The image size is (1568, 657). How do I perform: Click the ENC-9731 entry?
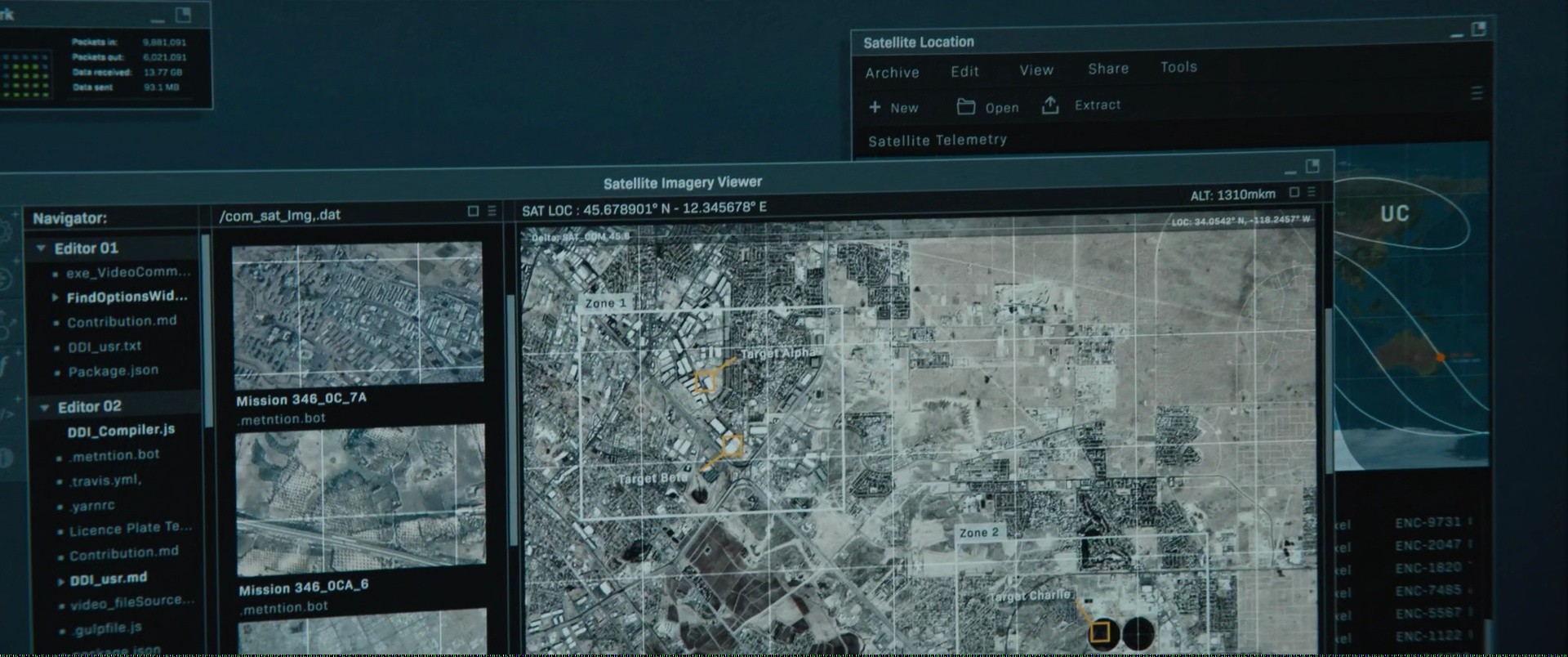1428,522
